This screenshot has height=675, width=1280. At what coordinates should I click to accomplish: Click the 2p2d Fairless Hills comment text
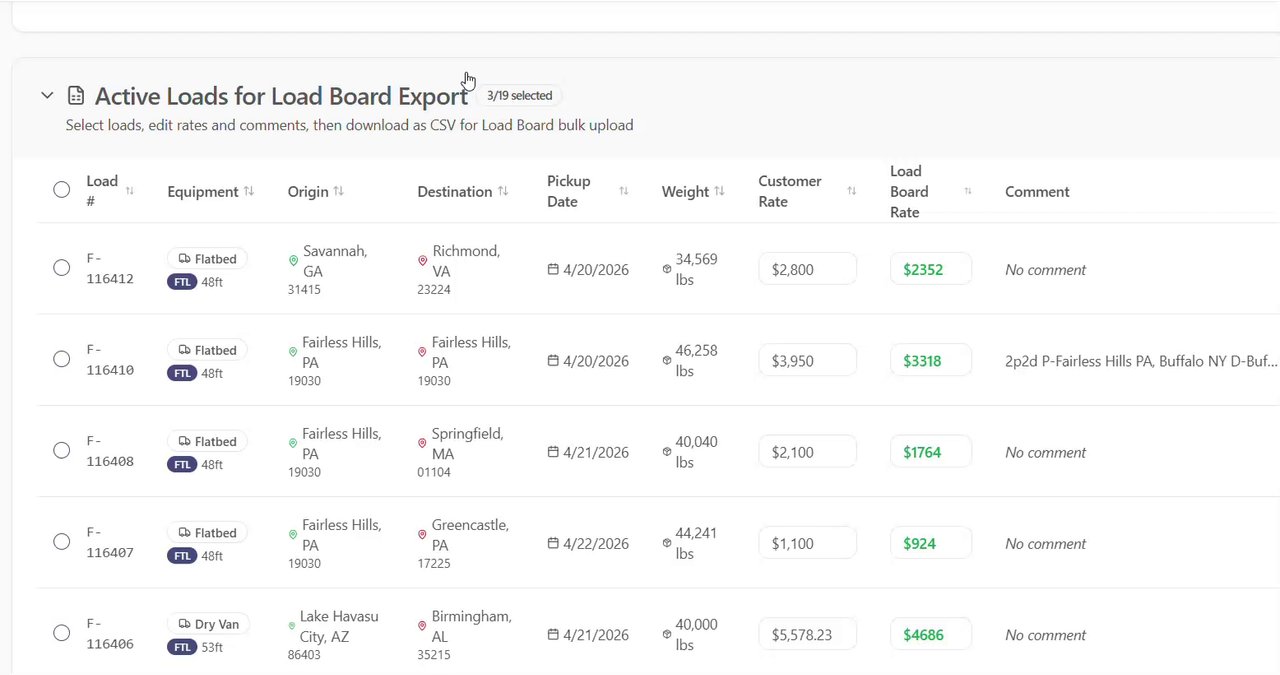1140,361
